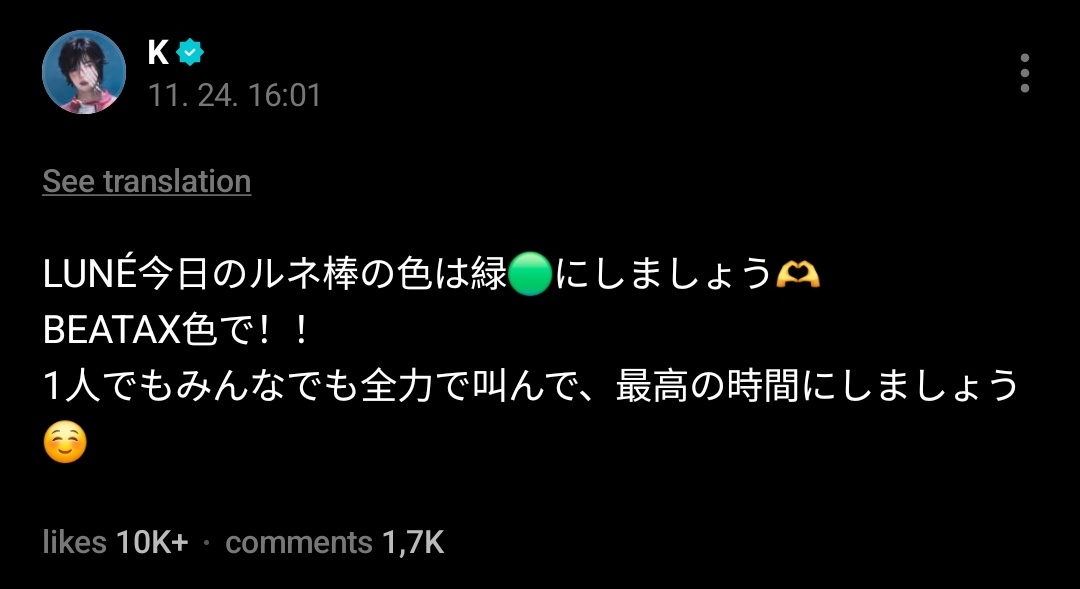
Task: Click the first line starting with LUNÉ
Action: tap(431, 274)
